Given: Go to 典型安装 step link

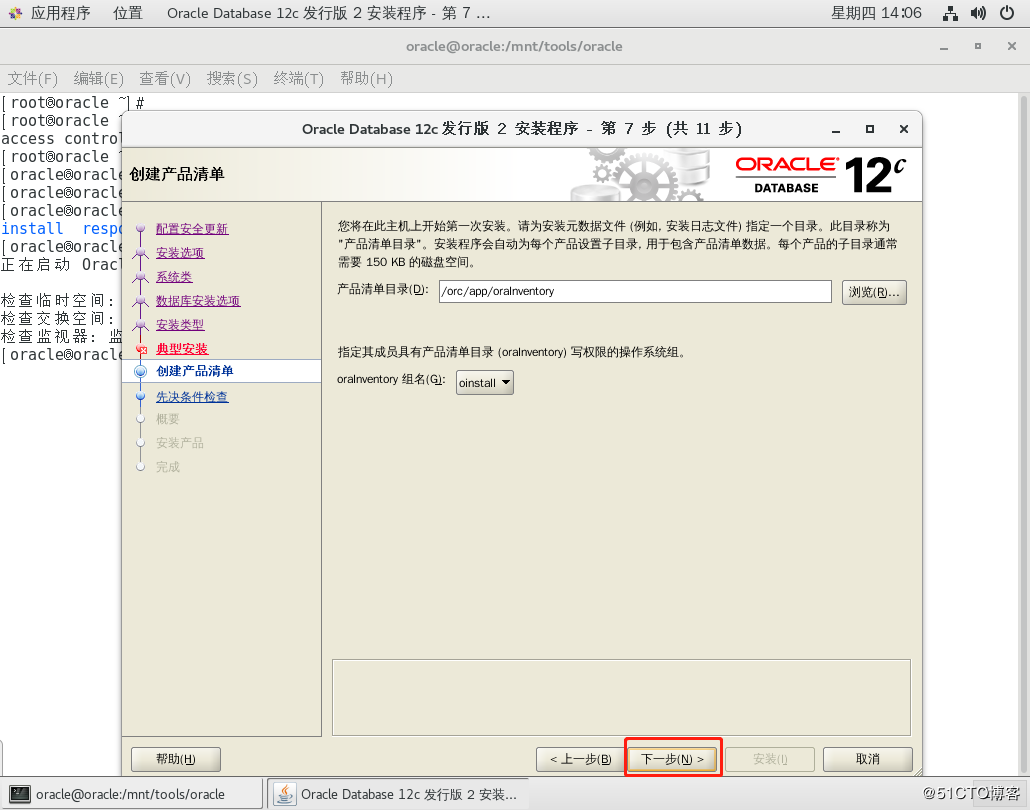Looking at the screenshot, I should point(182,349).
